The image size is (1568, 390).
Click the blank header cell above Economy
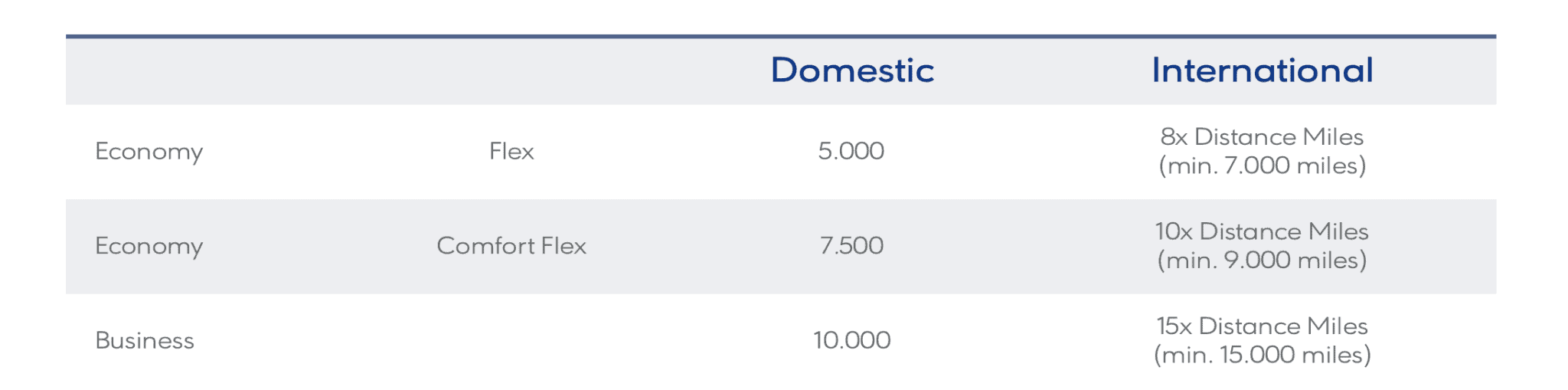149,70
